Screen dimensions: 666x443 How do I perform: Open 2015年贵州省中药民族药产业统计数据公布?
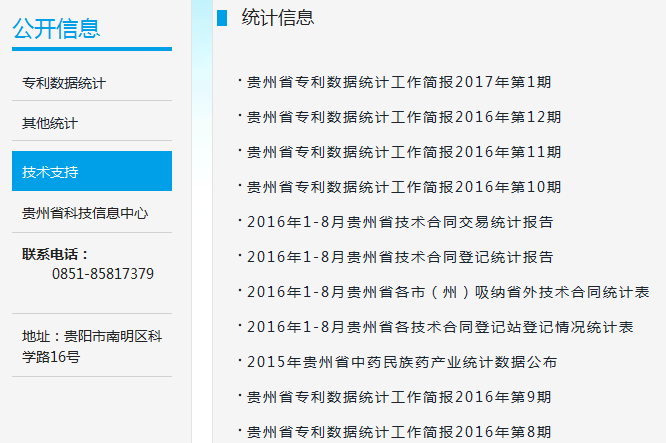point(402,362)
